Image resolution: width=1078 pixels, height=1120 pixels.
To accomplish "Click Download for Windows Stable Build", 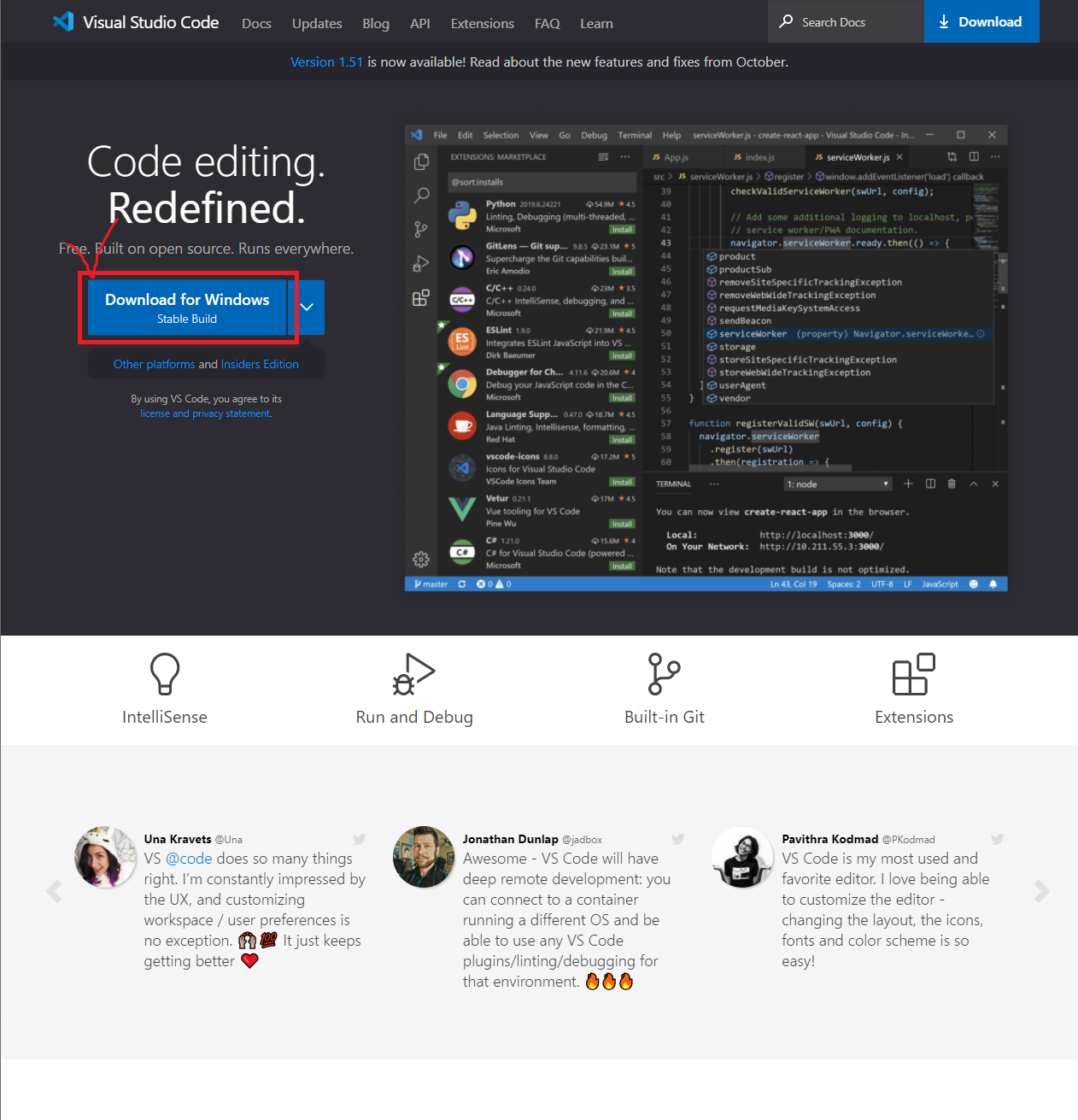I will 187,308.
